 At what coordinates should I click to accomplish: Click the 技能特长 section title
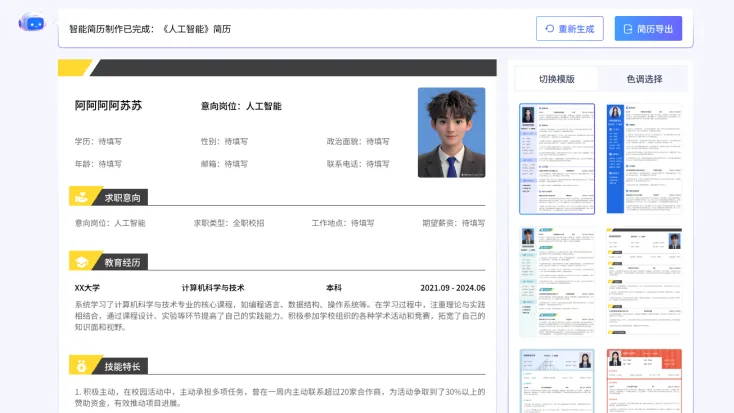(123, 367)
